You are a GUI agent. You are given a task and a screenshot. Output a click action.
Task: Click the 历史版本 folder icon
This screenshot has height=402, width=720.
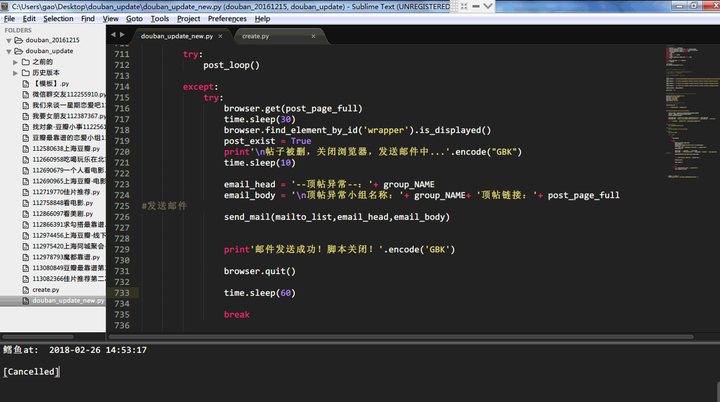26,73
